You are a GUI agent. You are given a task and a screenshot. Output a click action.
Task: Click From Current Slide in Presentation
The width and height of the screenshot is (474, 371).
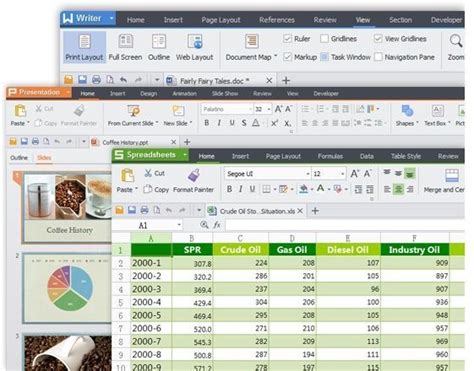pyautogui.click(x=133, y=115)
